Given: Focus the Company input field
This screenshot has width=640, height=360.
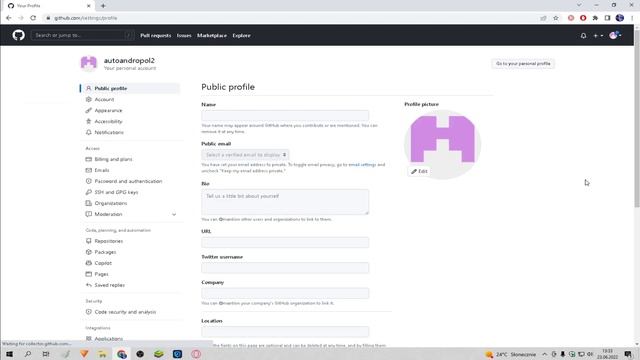Looking at the screenshot, I should pos(285,293).
